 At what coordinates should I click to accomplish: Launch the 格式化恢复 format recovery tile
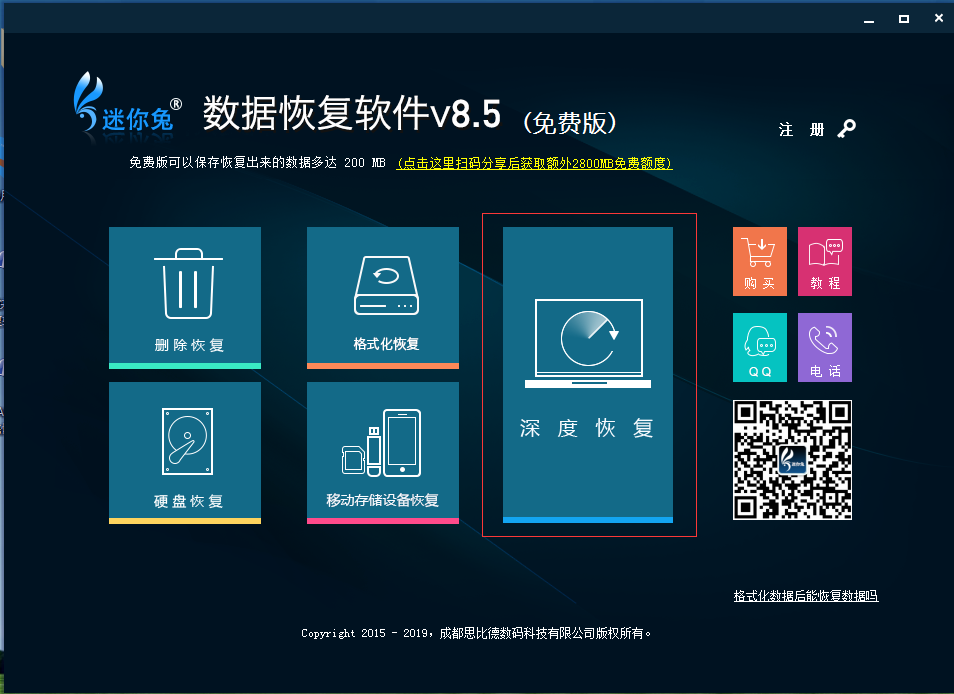pos(383,297)
